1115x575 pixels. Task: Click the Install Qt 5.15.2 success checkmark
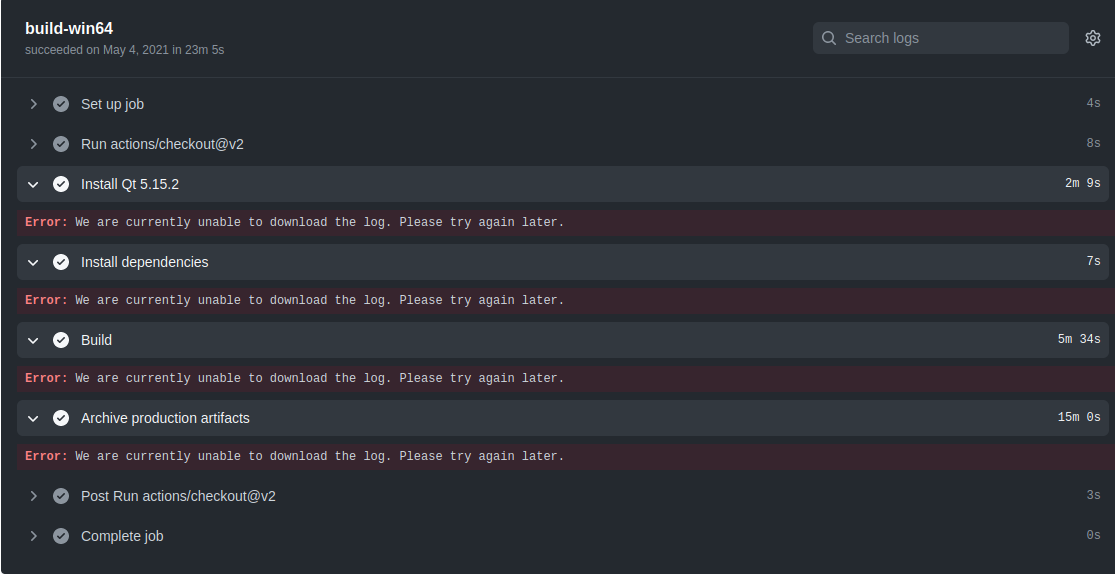[x=61, y=184]
